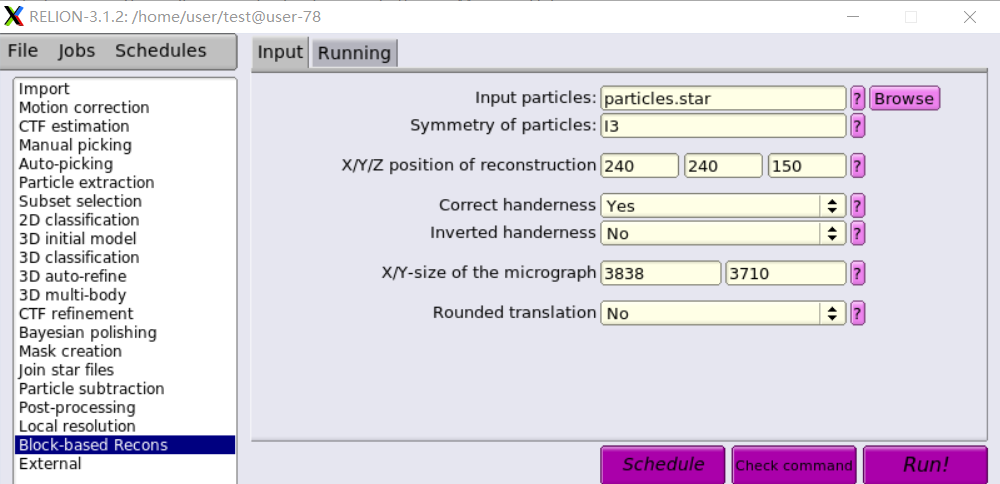This screenshot has width=1000, height=484.
Task: Open help for X/Y/Z position of reconstruction
Action: tap(858, 166)
